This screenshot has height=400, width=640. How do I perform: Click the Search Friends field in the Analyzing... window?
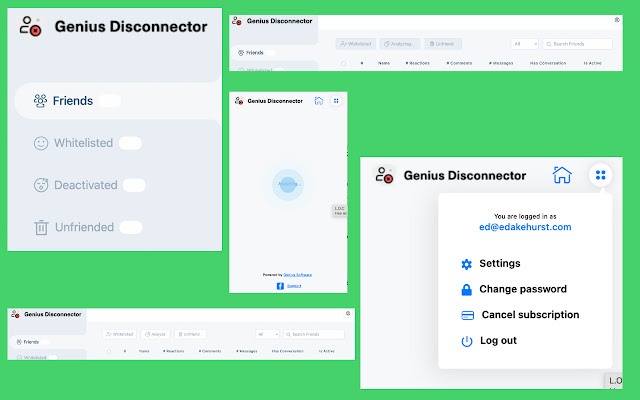(x=578, y=44)
